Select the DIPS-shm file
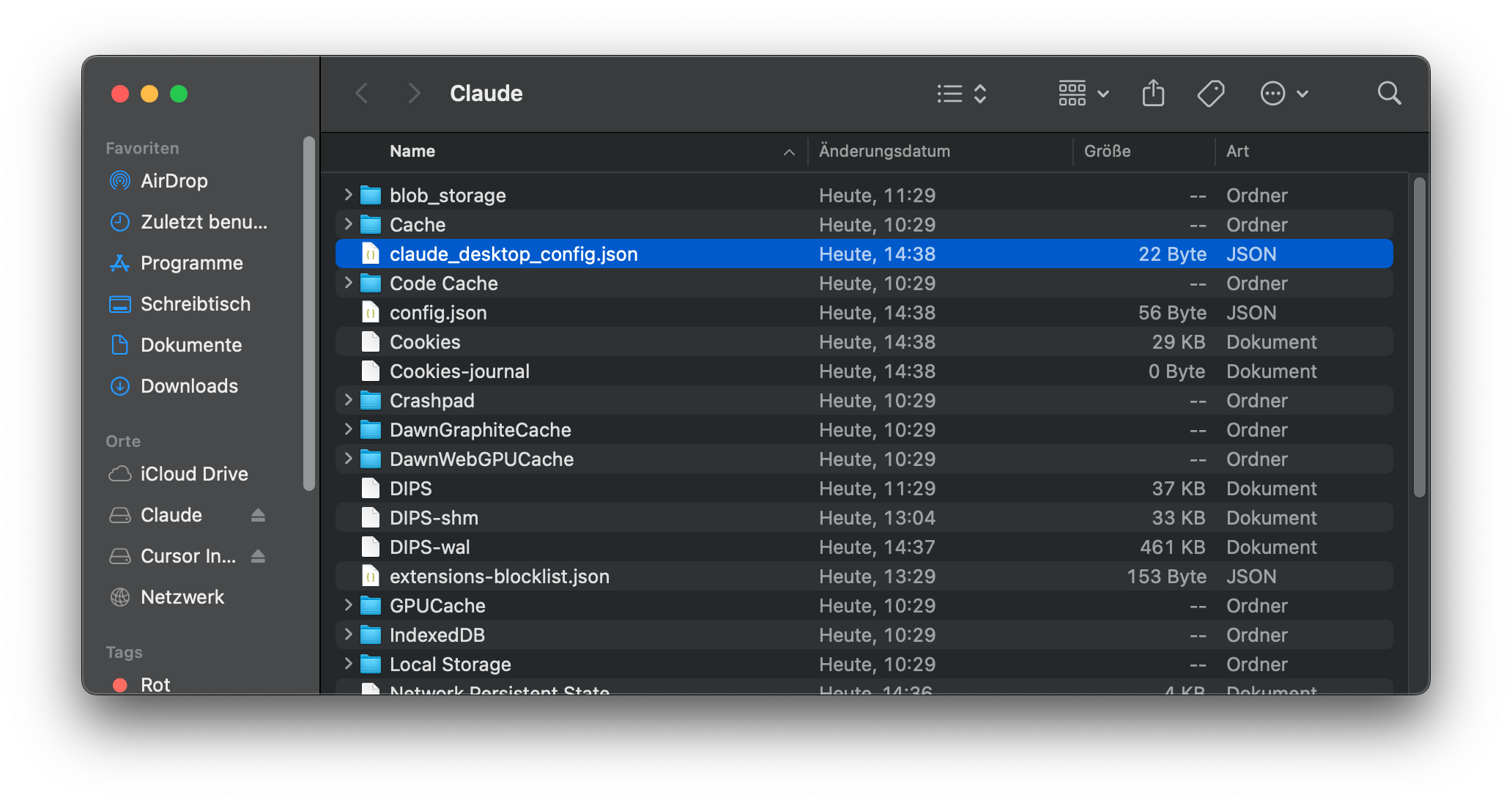 864,518
